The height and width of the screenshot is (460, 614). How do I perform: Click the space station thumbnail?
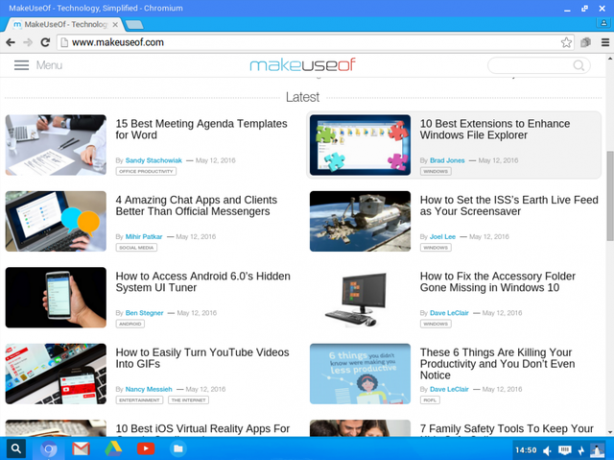click(360, 221)
